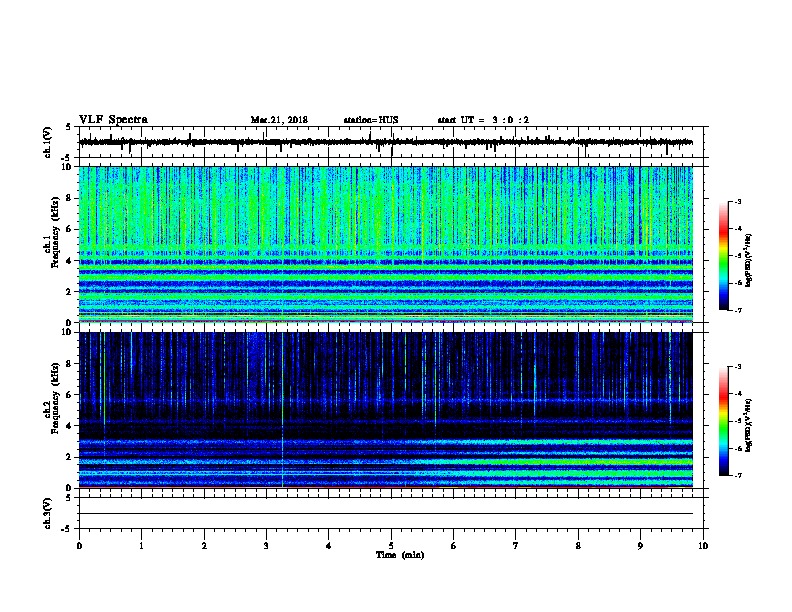Viewport: 792px width, 612px height.
Task: Click tick label '2' on the Time axis
Action: (x=204, y=546)
